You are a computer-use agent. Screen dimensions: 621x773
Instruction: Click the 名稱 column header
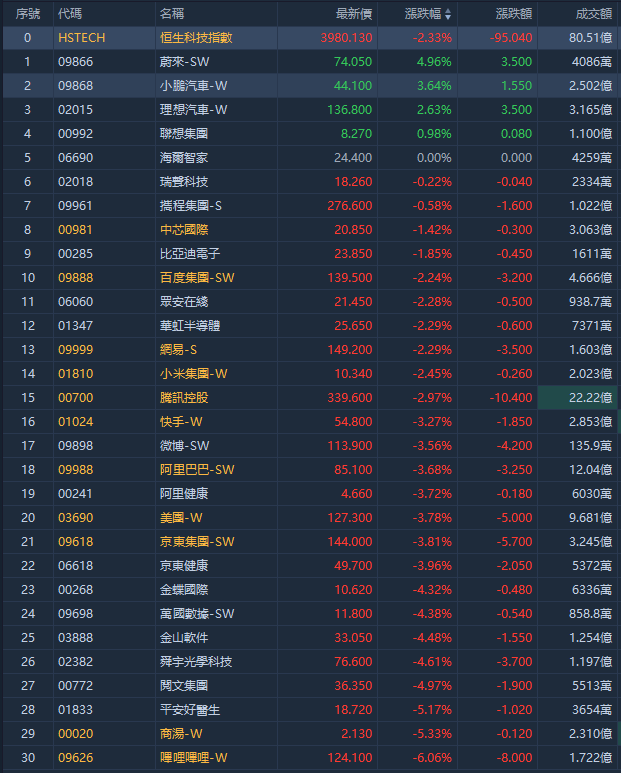172,14
